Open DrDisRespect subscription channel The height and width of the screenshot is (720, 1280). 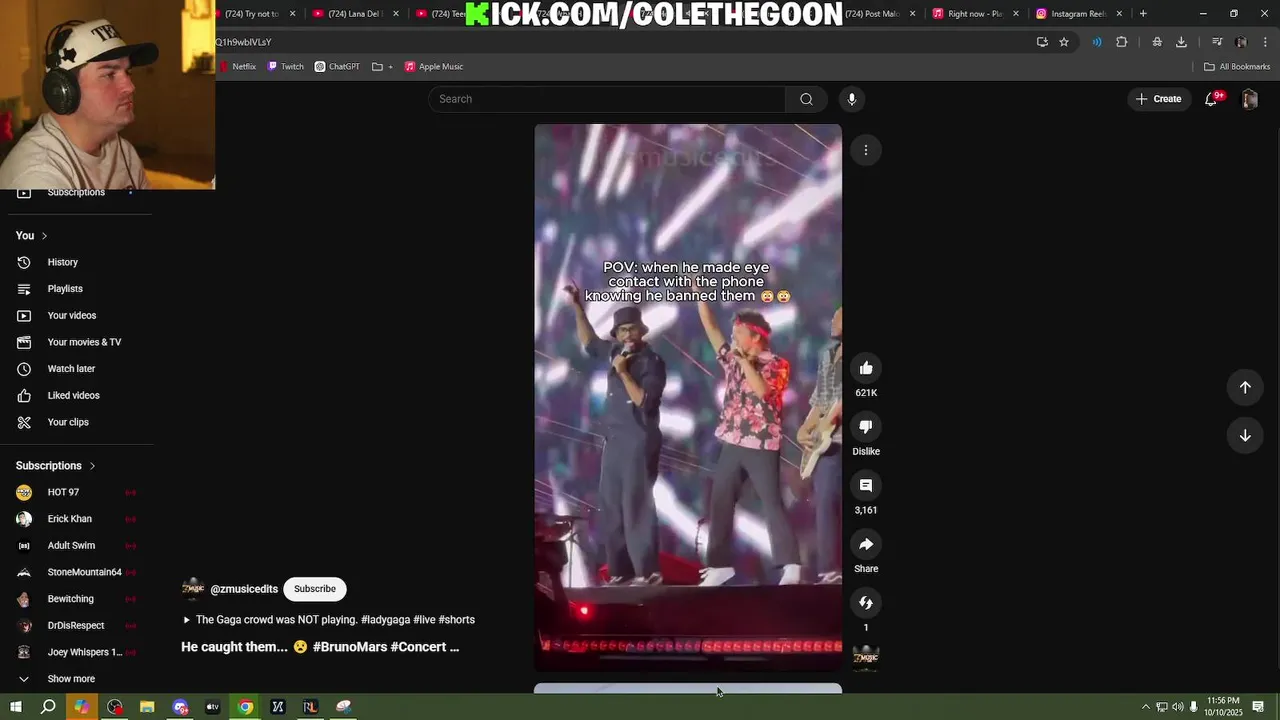tap(76, 626)
